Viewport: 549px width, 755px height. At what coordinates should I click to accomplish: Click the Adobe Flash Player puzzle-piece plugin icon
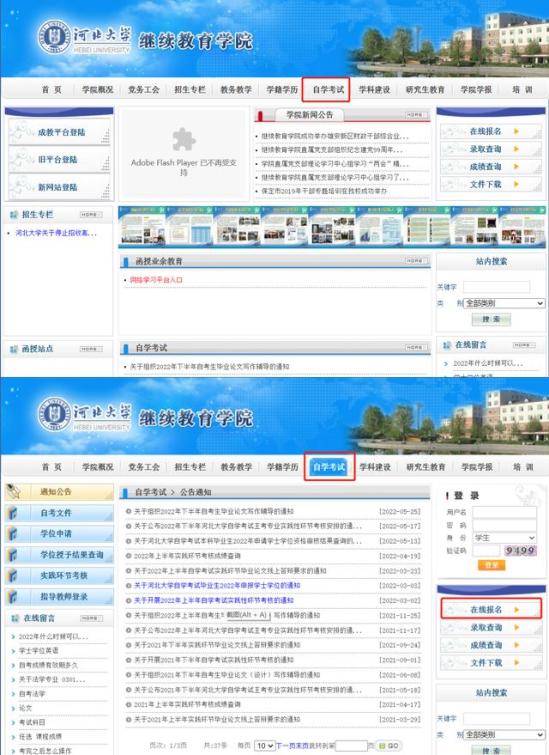pos(184,140)
